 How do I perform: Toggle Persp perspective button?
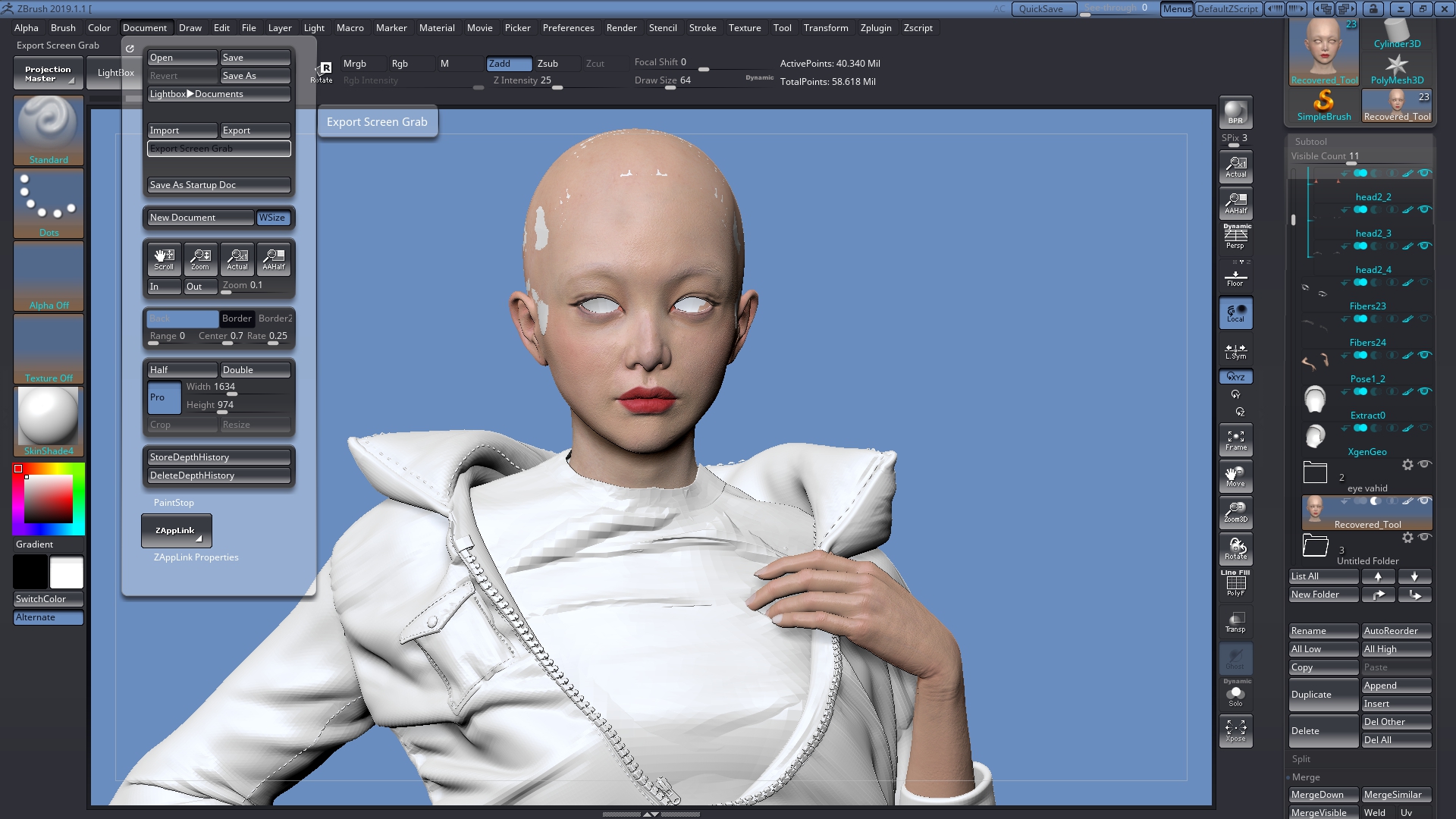pos(1235,237)
